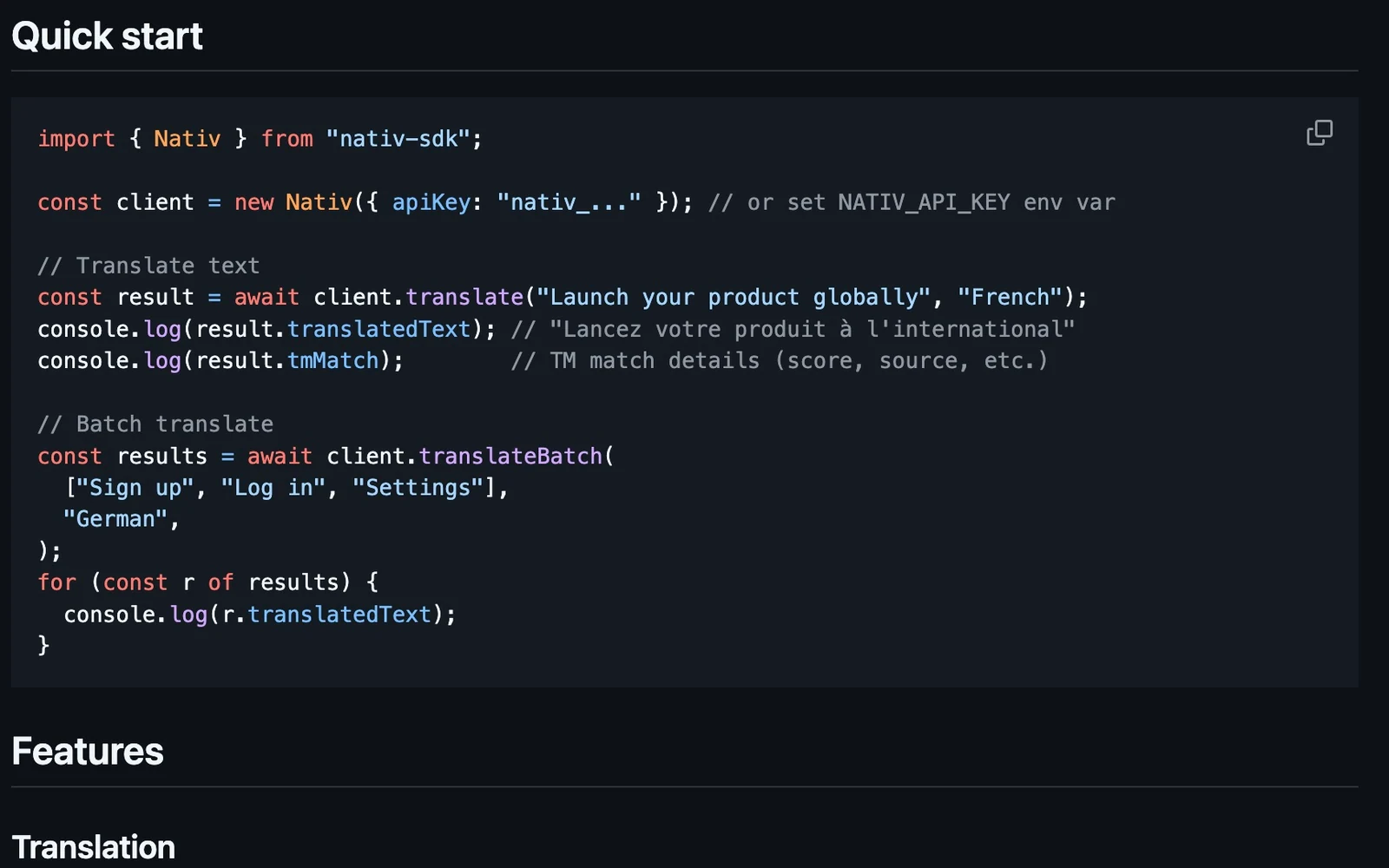Click the "Quick start" heading
Viewport: 1389px width, 868px height.
[107, 36]
